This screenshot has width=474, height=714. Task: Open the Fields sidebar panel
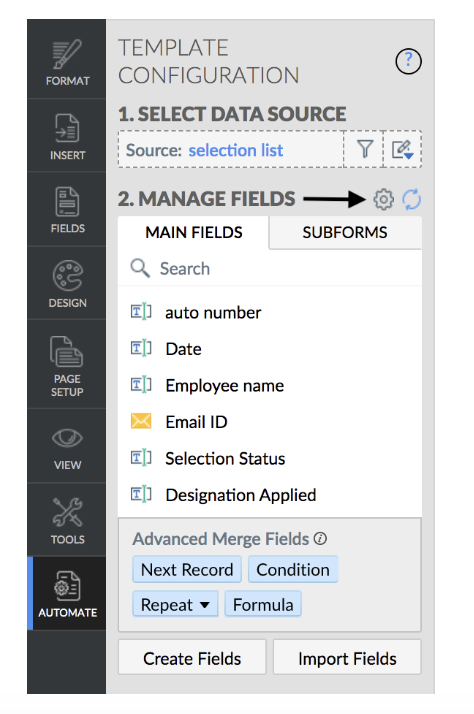pos(67,209)
